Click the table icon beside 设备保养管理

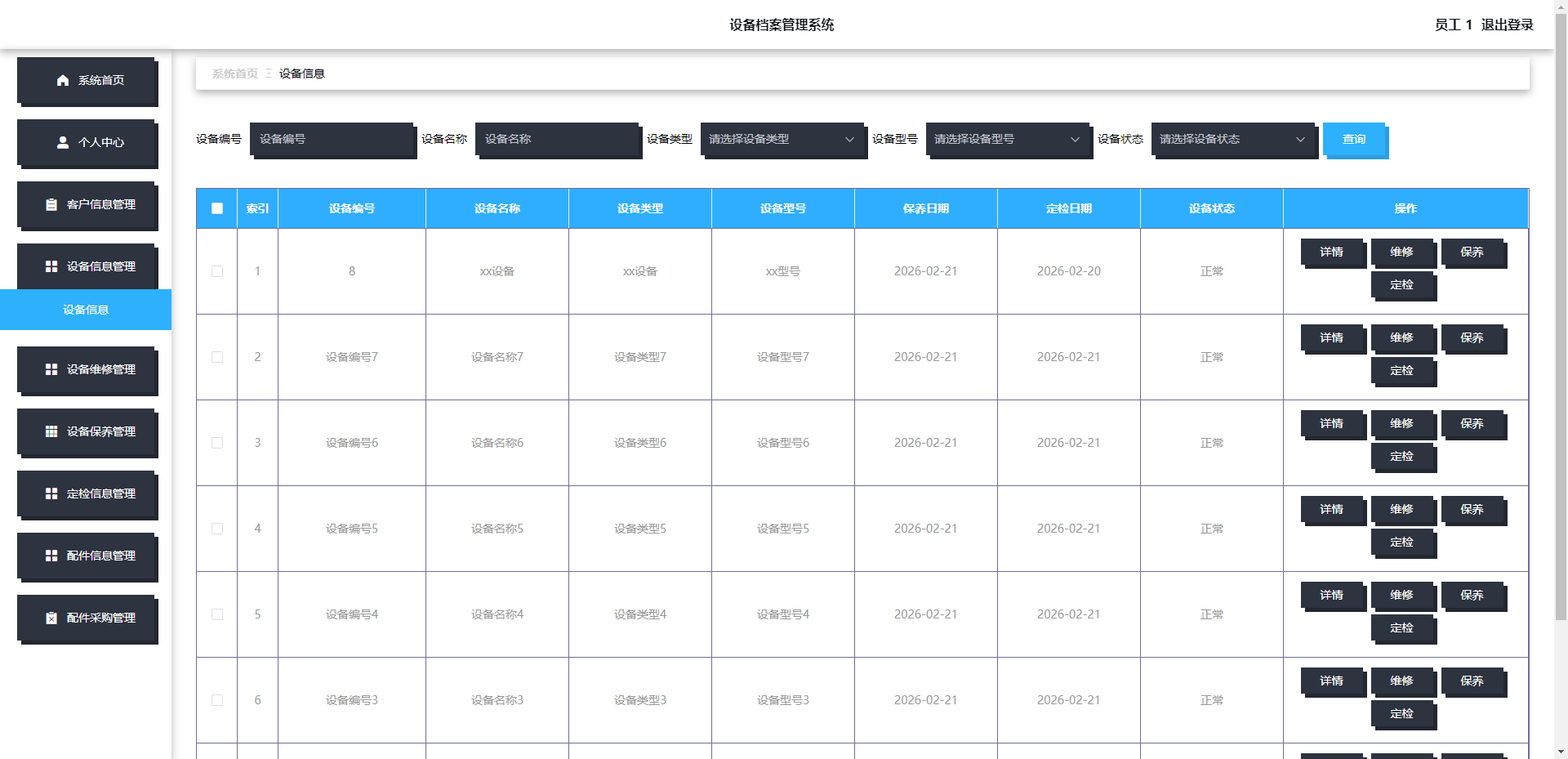[51, 431]
